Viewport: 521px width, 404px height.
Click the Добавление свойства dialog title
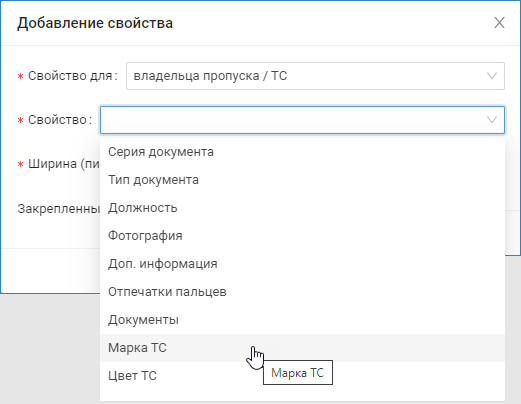pyautogui.click(x=95, y=23)
